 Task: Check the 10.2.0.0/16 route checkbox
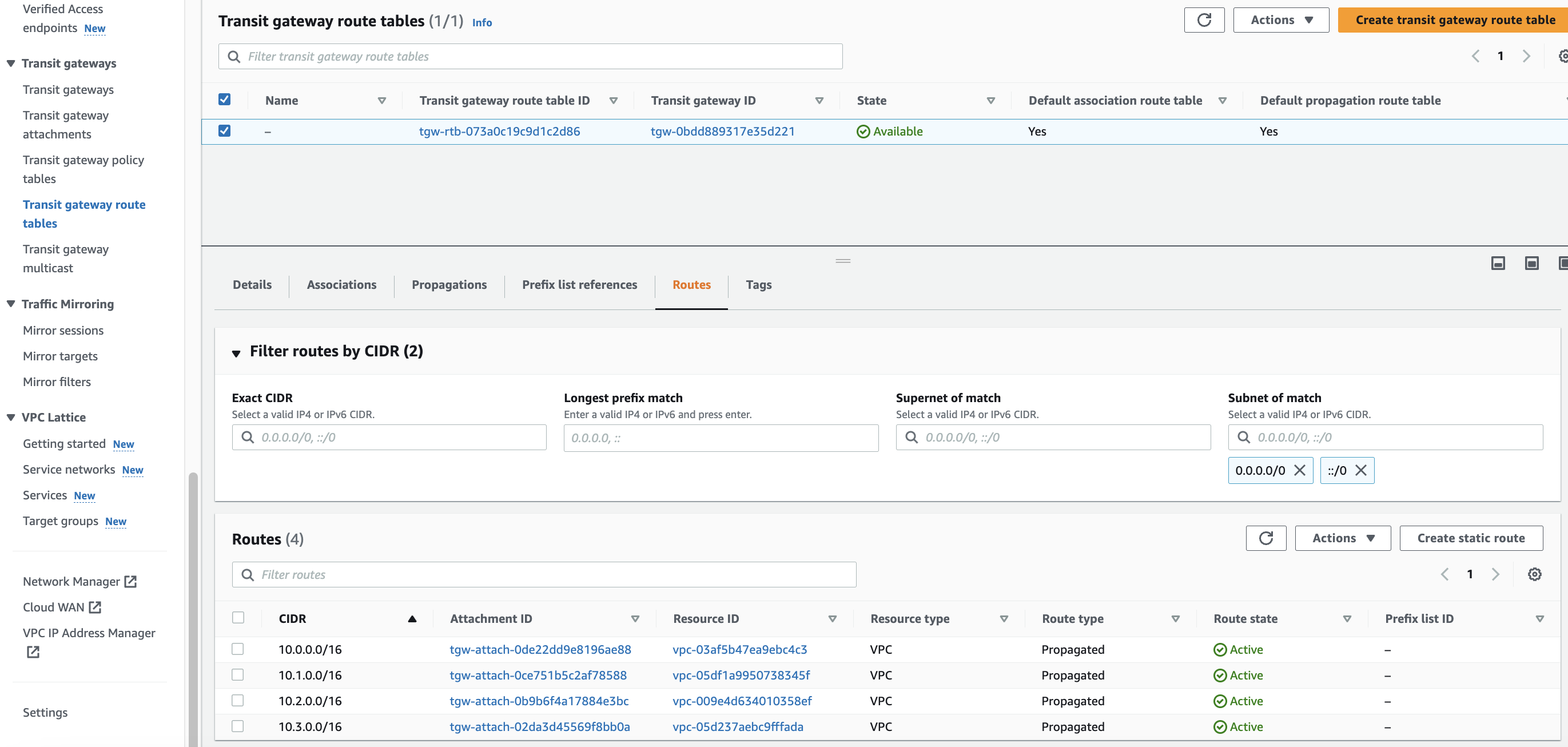point(238,701)
